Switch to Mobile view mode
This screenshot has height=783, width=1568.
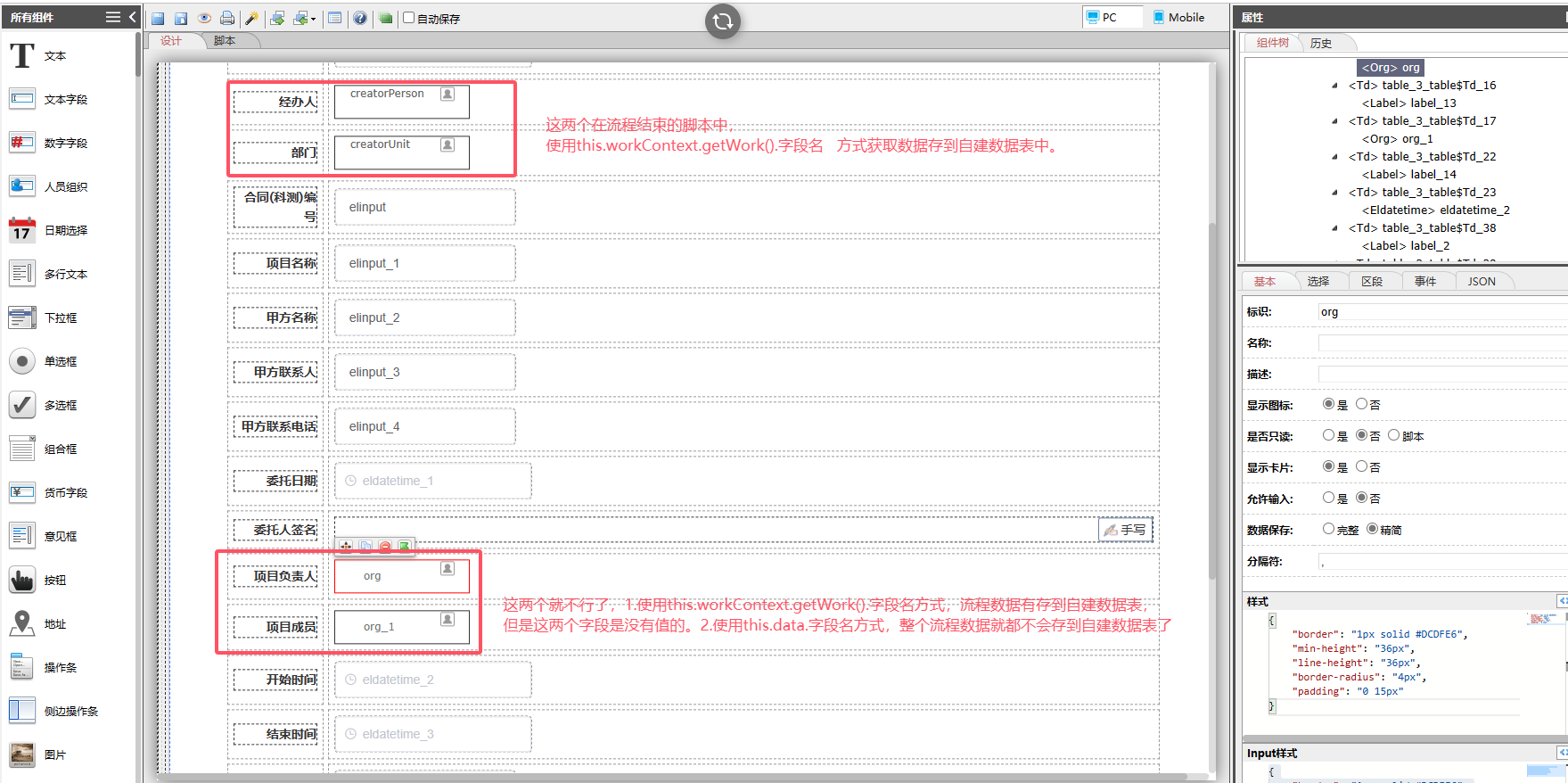[1178, 17]
